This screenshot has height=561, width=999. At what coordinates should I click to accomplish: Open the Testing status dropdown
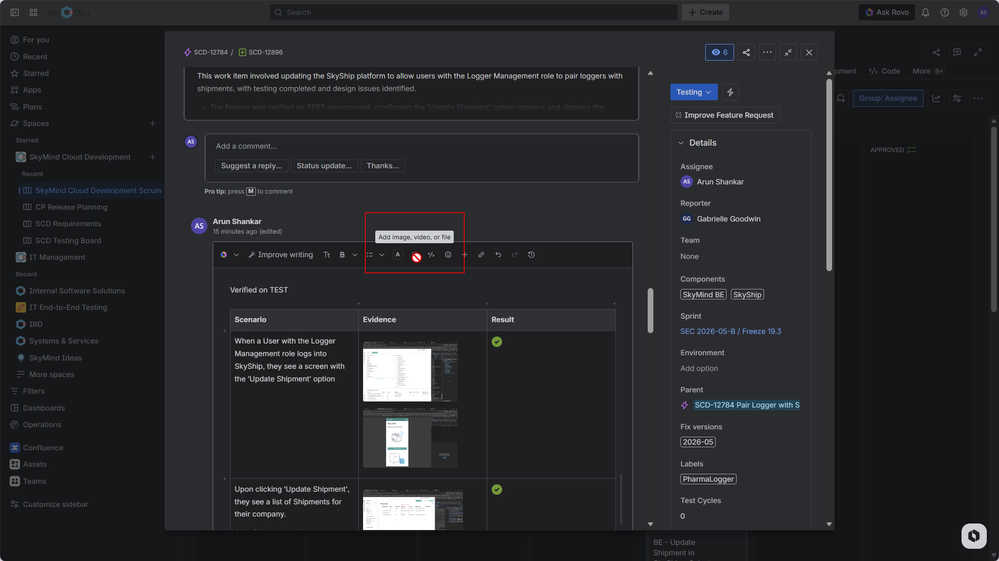click(693, 92)
